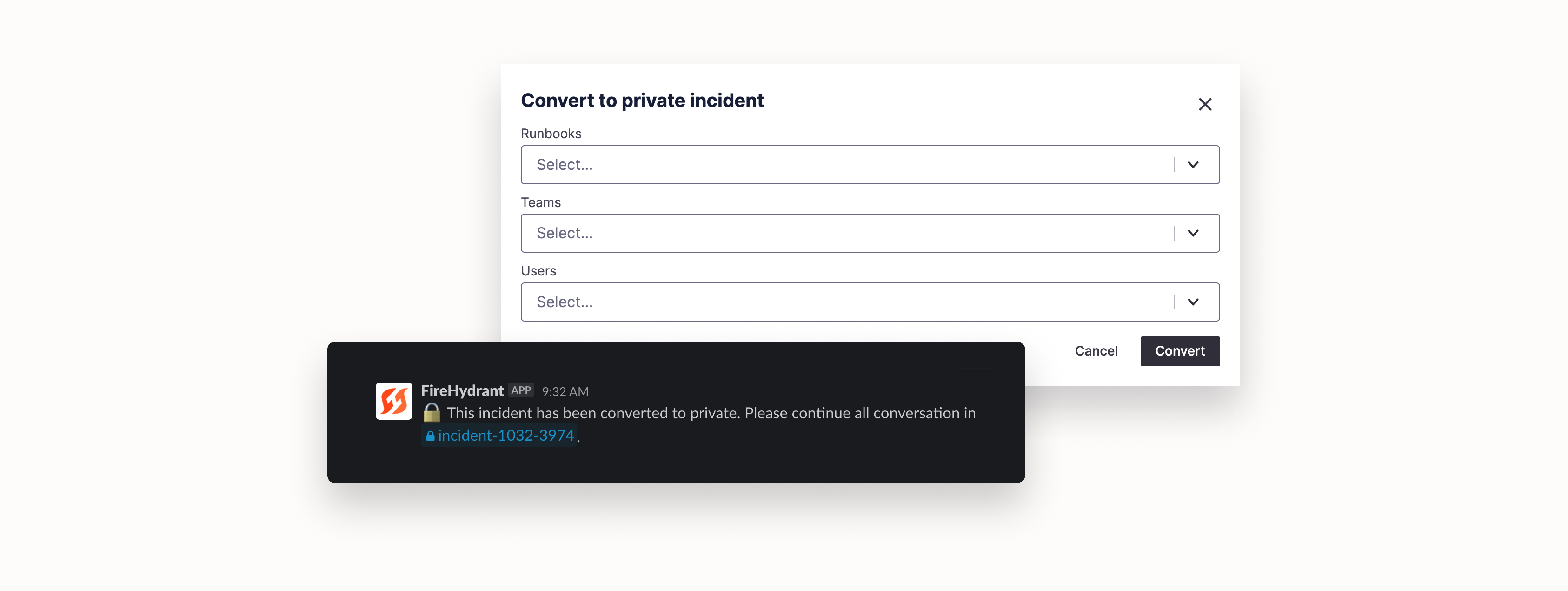Click the Users field label
Viewport: 1568px width, 591px height.
coord(538,271)
